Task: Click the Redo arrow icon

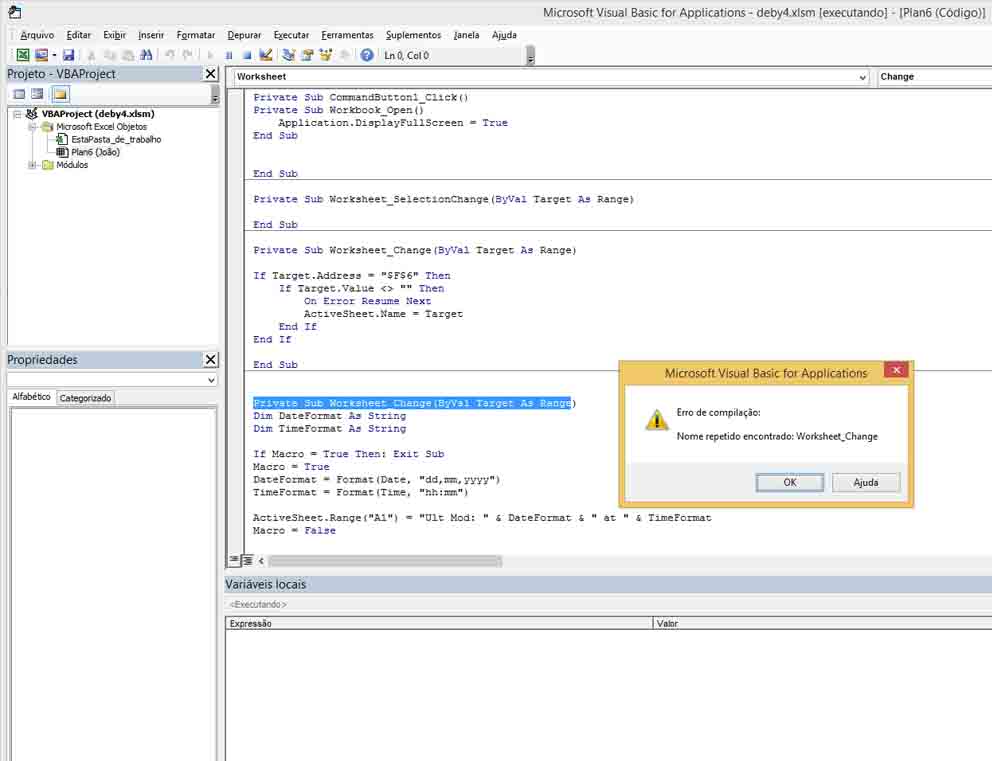Action: (187, 55)
